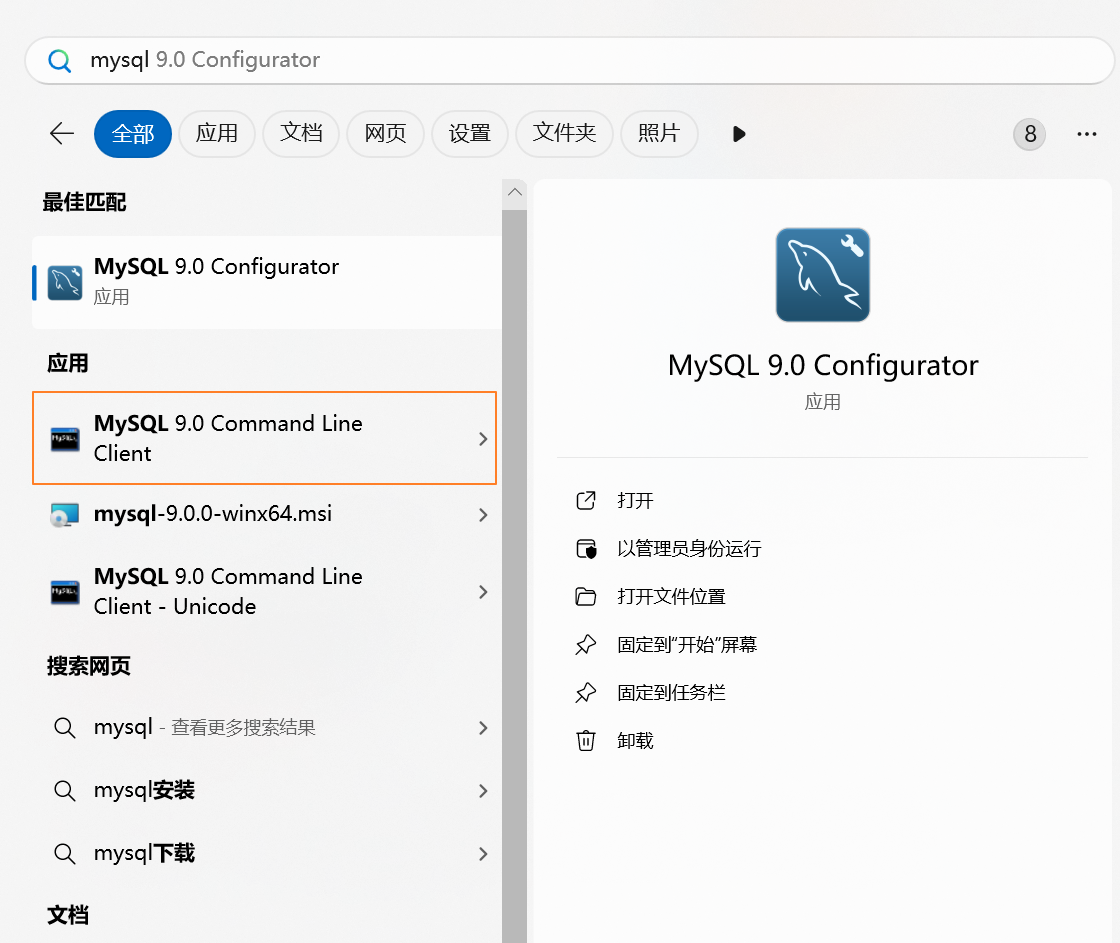Viewport: 1120px width, 943px height.
Task: Click the scrollbar up arrow in results list
Action: click(515, 192)
